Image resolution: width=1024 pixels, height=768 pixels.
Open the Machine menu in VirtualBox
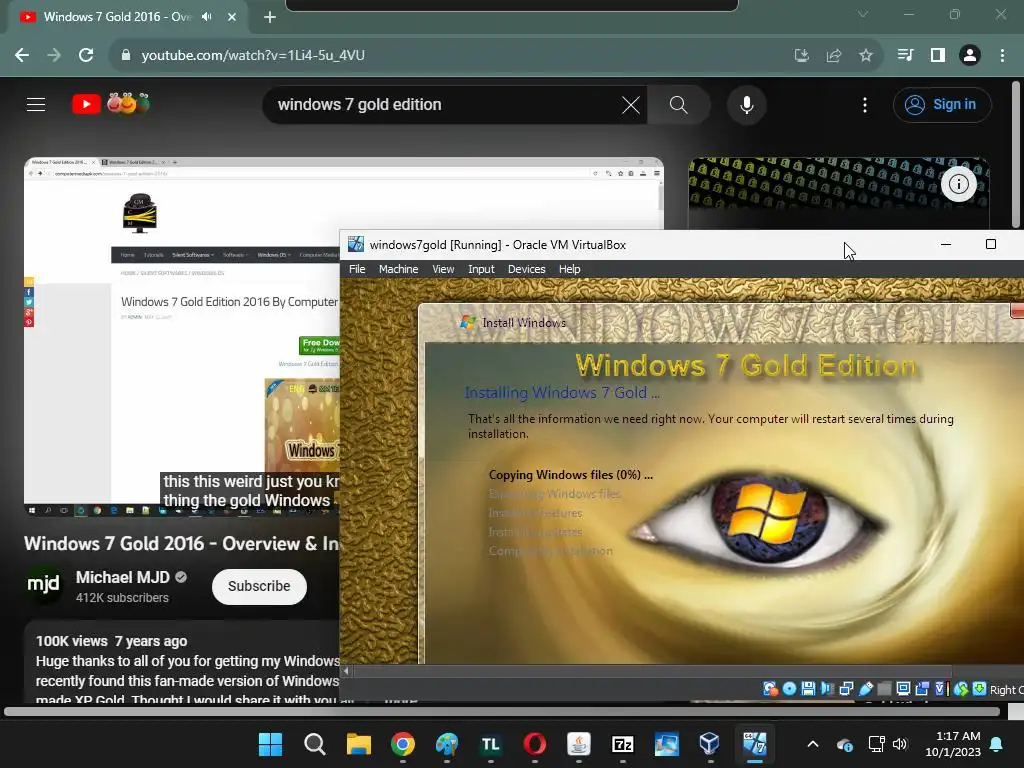tap(398, 269)
